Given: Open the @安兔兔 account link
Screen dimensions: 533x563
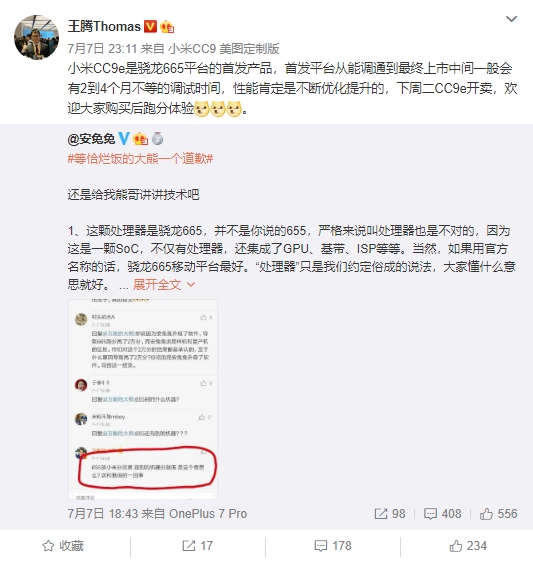Looking at the screenshot, I should 91,139.
